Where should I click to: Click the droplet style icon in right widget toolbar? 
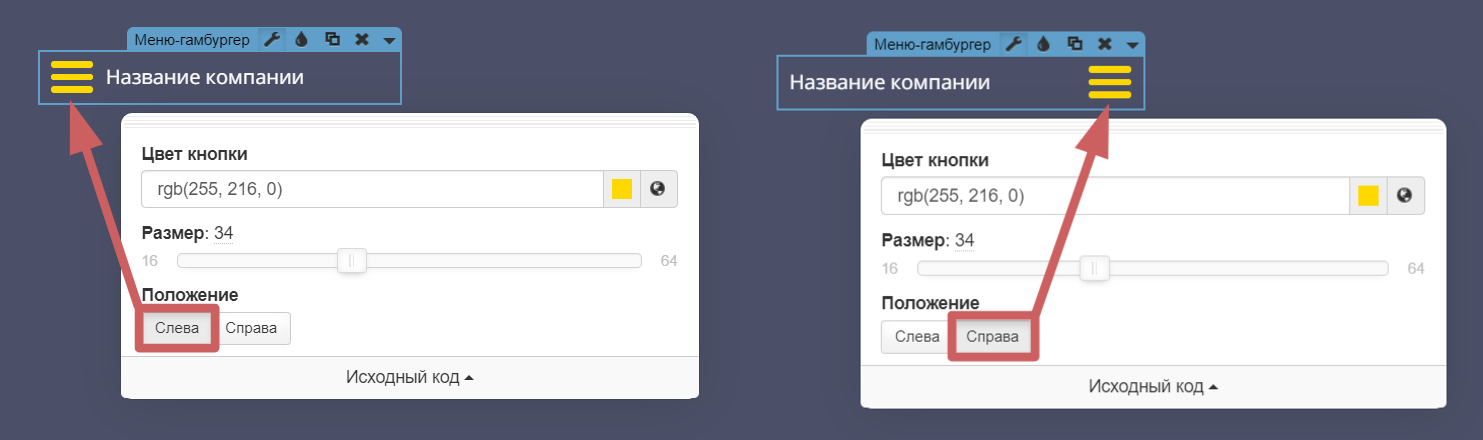pos(1043,44)
